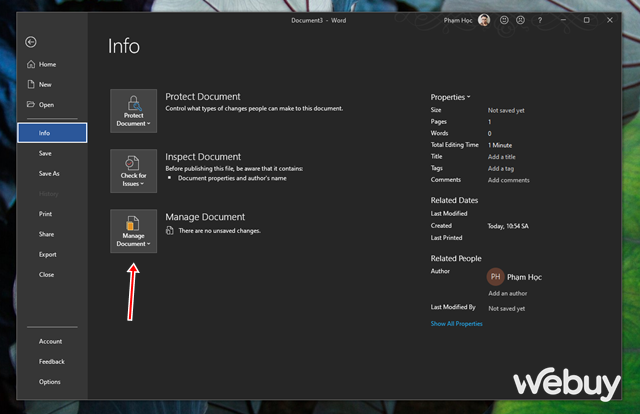The height and width of the screenshot is (414, 640).
Task: Open the Manage Document dropdown
Action: coord(133,231)
